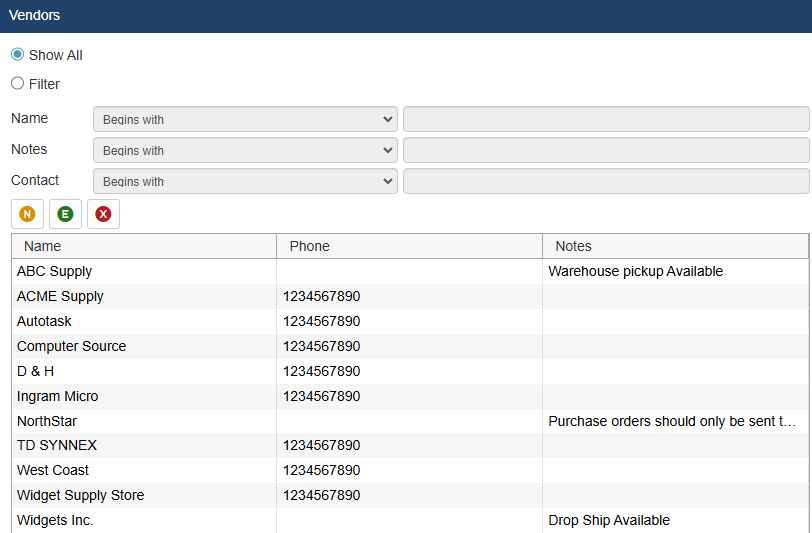The width and height of the screenshot is (812, 533).
Task: Open the Contact filter condition dropdown
Action: 245,182
